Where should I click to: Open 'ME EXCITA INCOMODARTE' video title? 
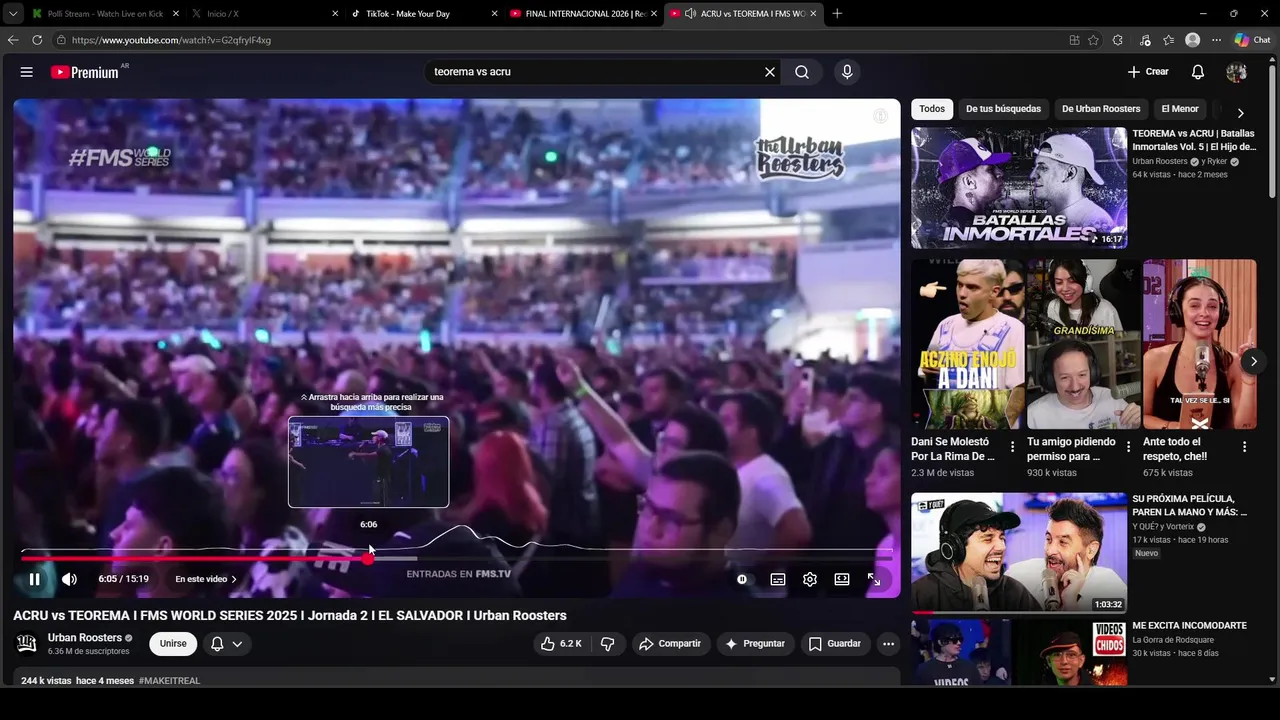[x=1189, y=626]
